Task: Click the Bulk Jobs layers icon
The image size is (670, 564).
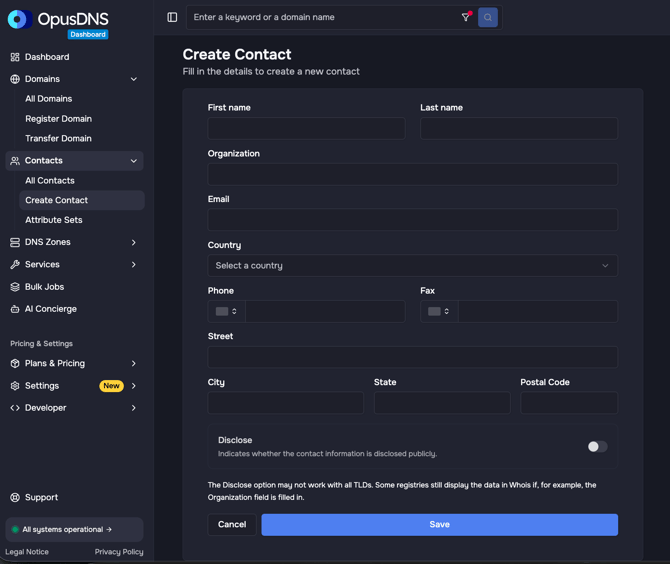Action: [15, 287]
